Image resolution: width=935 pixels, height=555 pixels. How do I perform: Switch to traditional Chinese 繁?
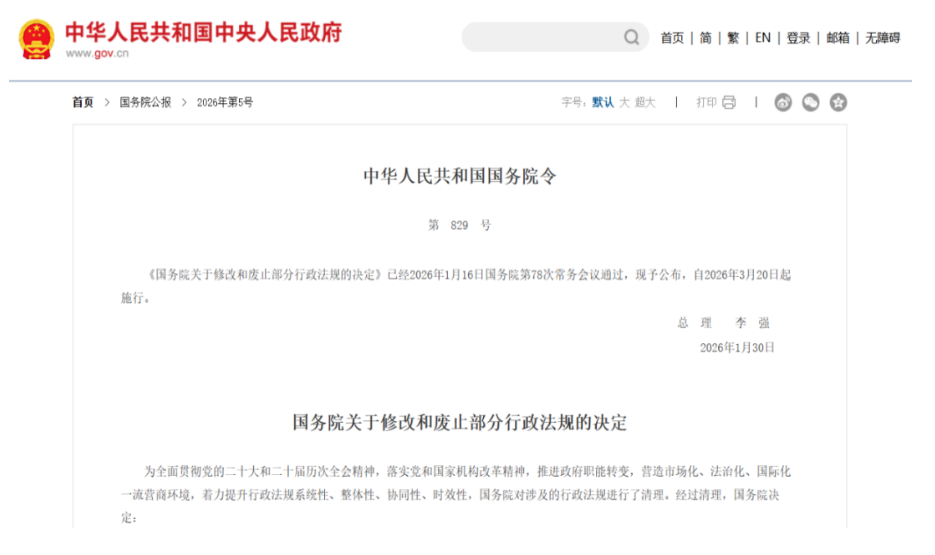(x=733, y=38)
